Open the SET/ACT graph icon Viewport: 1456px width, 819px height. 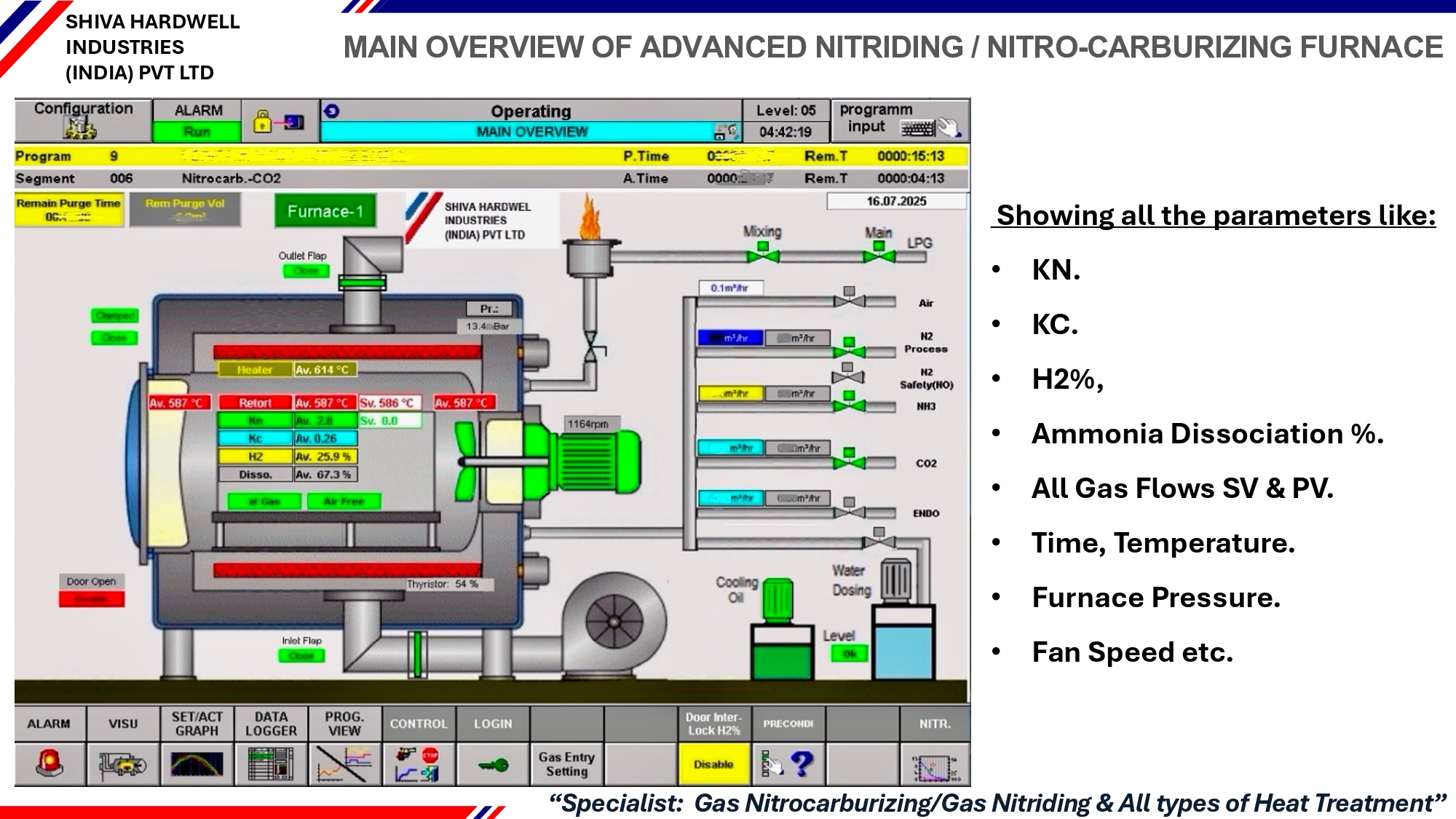pyautogui.click(x=197, y=764)
